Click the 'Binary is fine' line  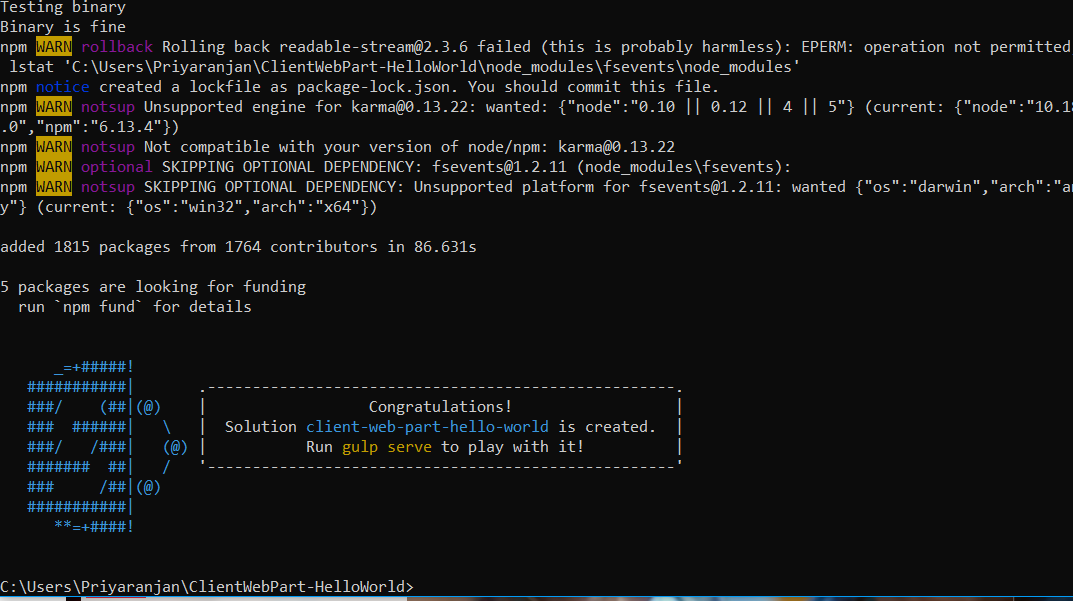pyautogui.click(x=63, y=27)
